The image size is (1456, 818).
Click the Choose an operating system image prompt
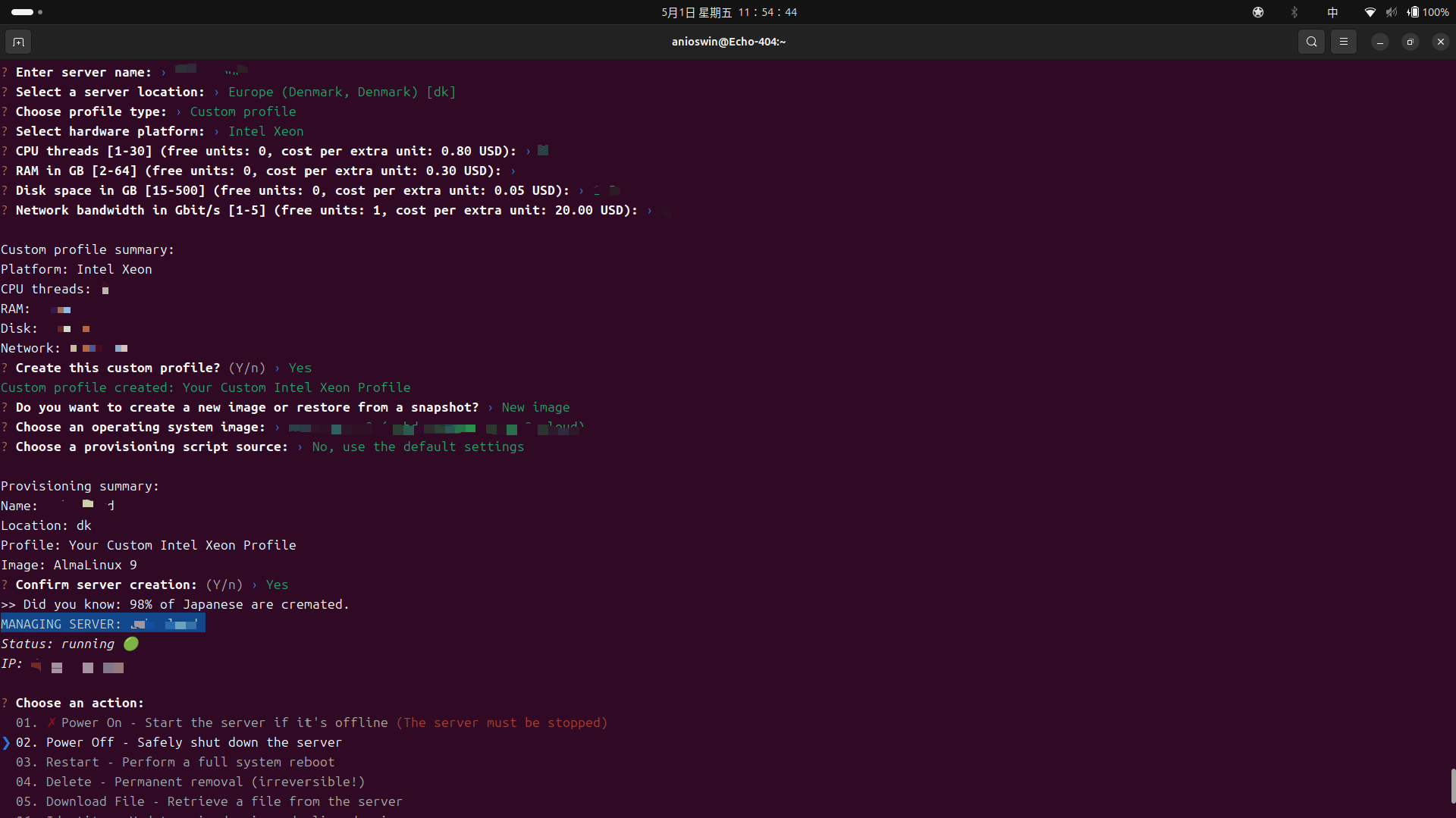click(x=140, y=427)
